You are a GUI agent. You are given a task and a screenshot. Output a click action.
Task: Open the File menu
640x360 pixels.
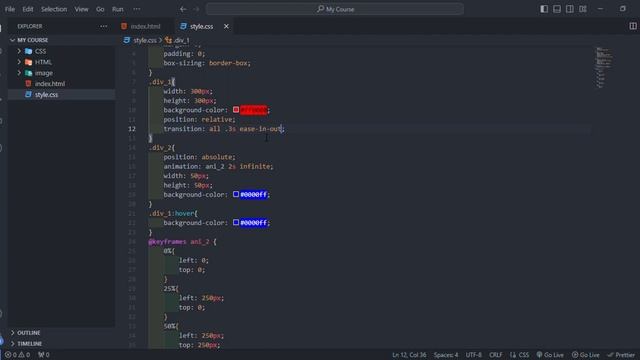click(x=10, y=9)
